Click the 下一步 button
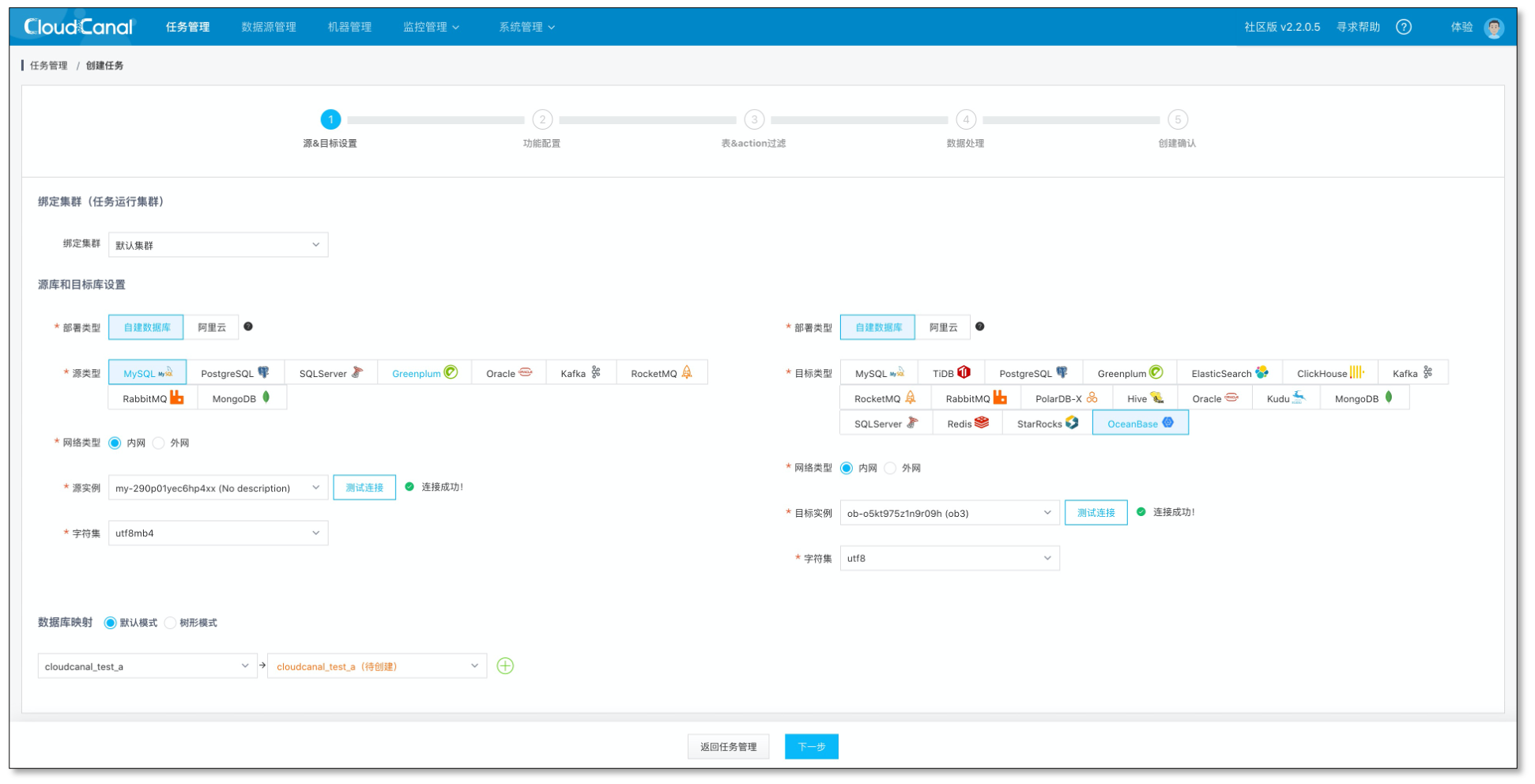Screen dimensions: 1535x784 point(811,747)
